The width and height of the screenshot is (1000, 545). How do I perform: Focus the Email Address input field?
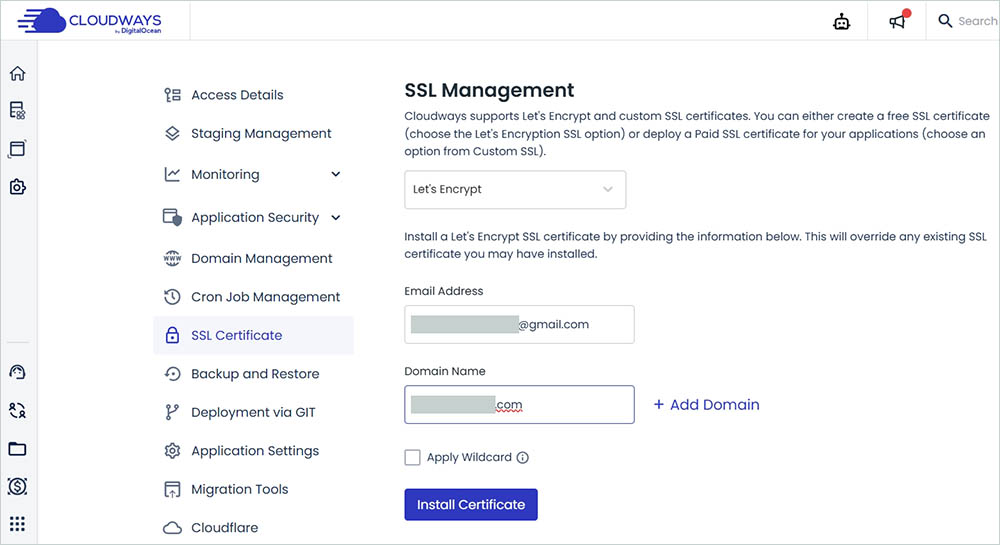click(519, 324)
